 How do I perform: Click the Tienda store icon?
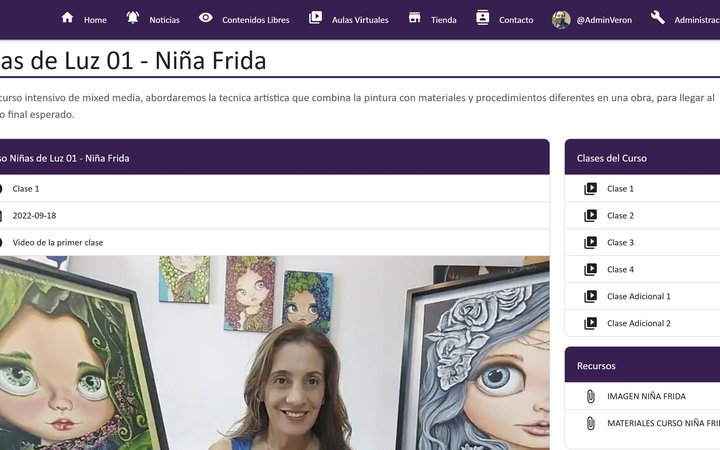[415, 18]
